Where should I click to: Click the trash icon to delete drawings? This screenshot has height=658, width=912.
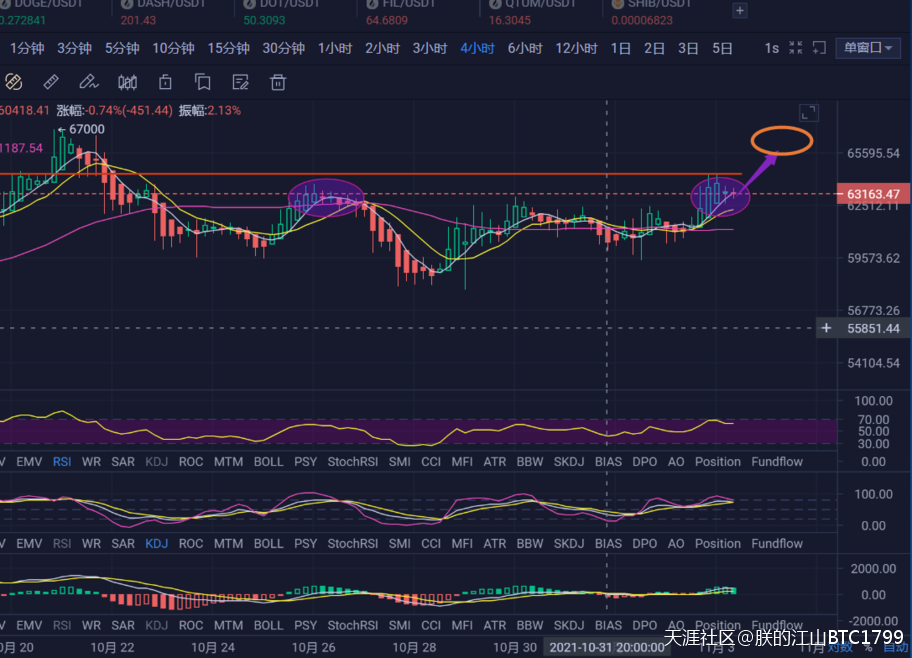(x=278, y=82)
